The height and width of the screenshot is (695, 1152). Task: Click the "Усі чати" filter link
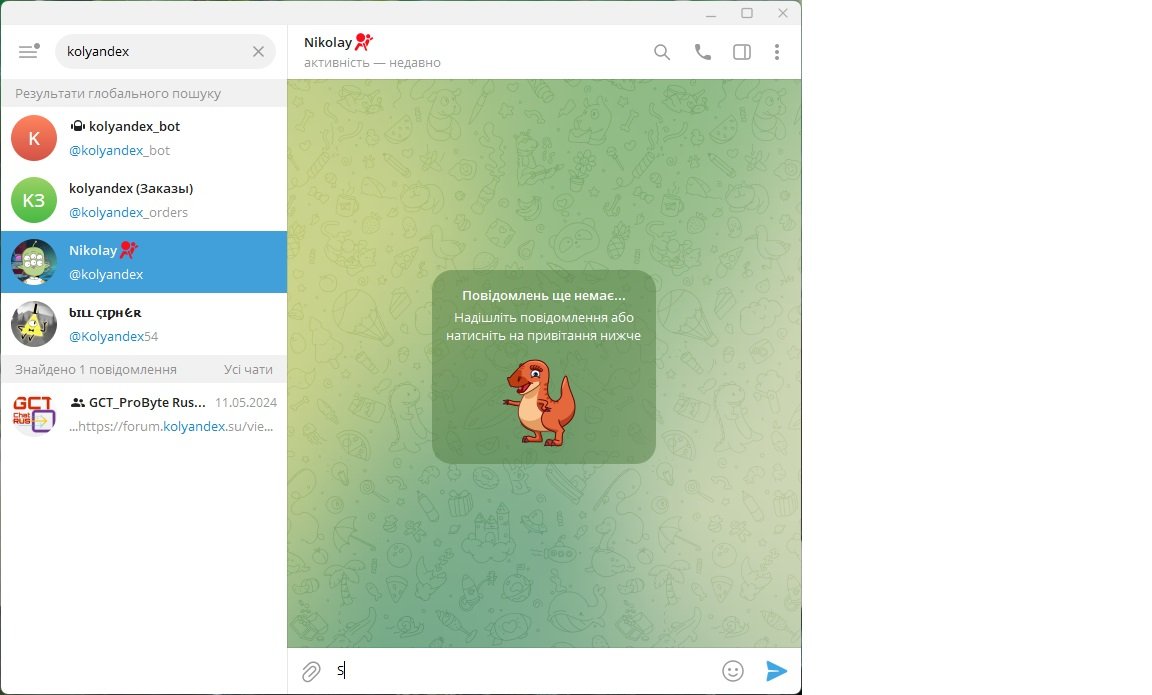[x=248, y=369]
